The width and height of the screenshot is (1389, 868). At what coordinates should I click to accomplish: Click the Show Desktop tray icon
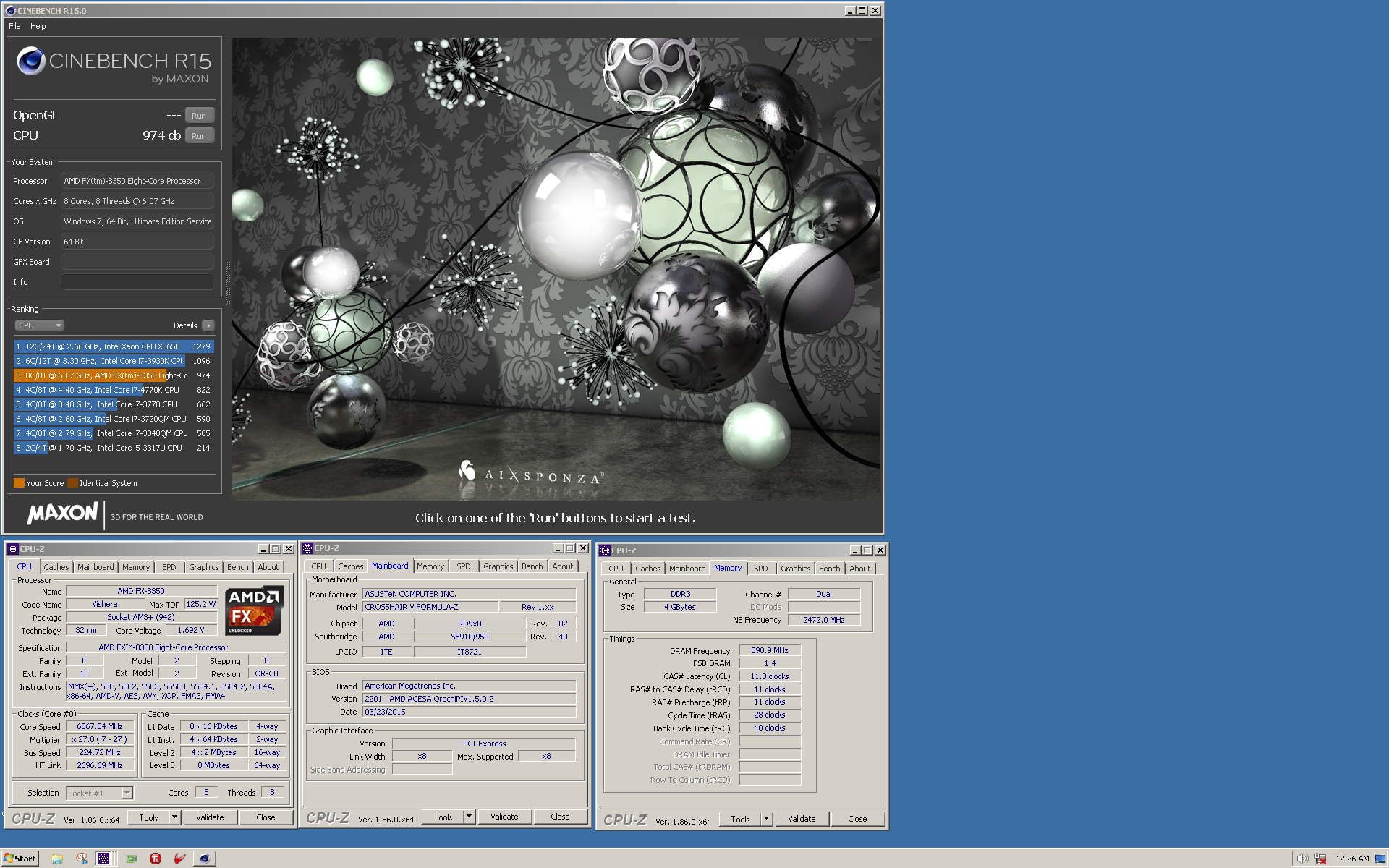click(1380, 859)
